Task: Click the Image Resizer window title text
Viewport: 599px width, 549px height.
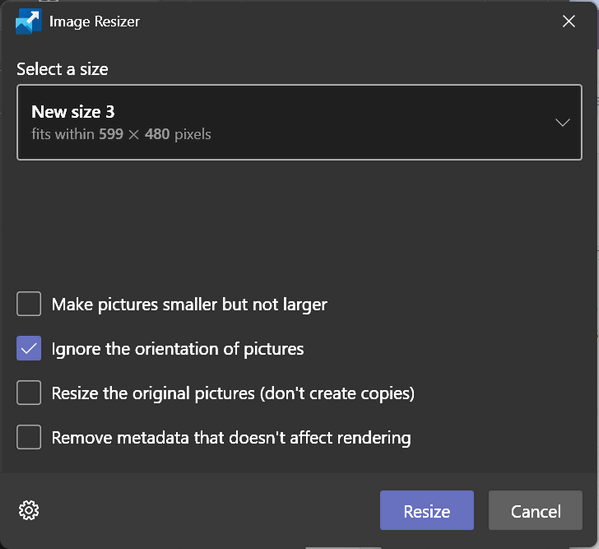Action: pos(94,22)
